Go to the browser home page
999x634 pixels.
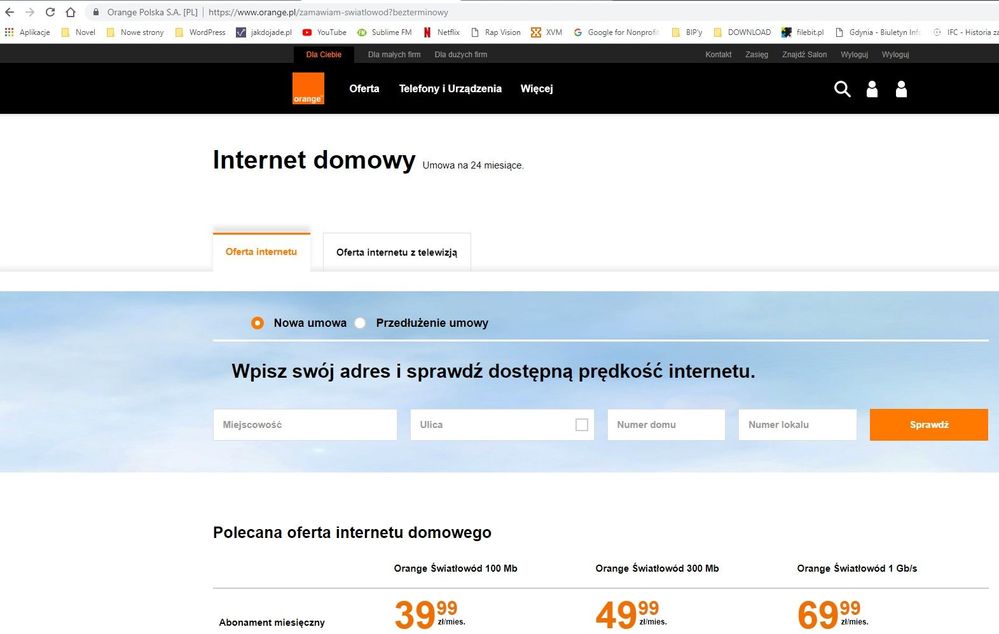(70, 12)
